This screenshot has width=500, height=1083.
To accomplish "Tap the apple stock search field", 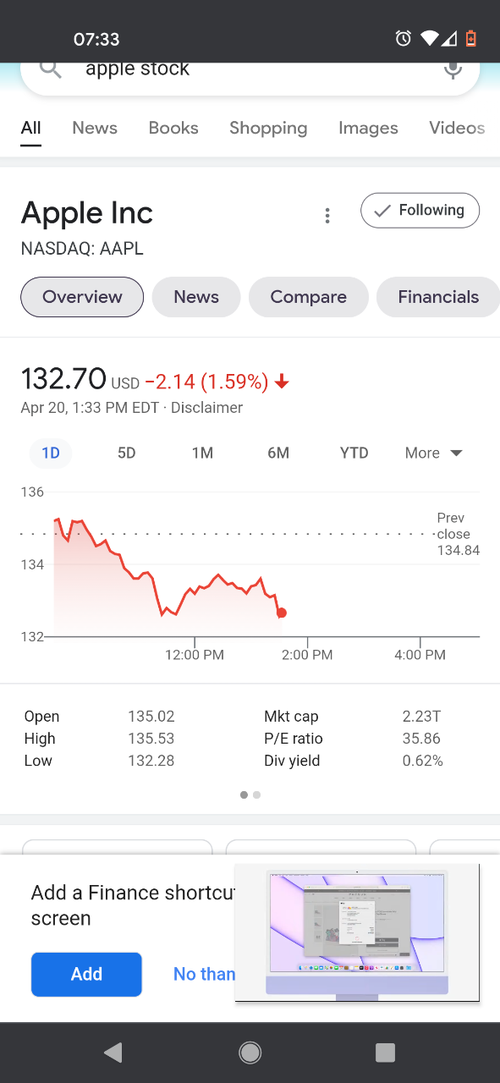I will (x=250, y=70).
